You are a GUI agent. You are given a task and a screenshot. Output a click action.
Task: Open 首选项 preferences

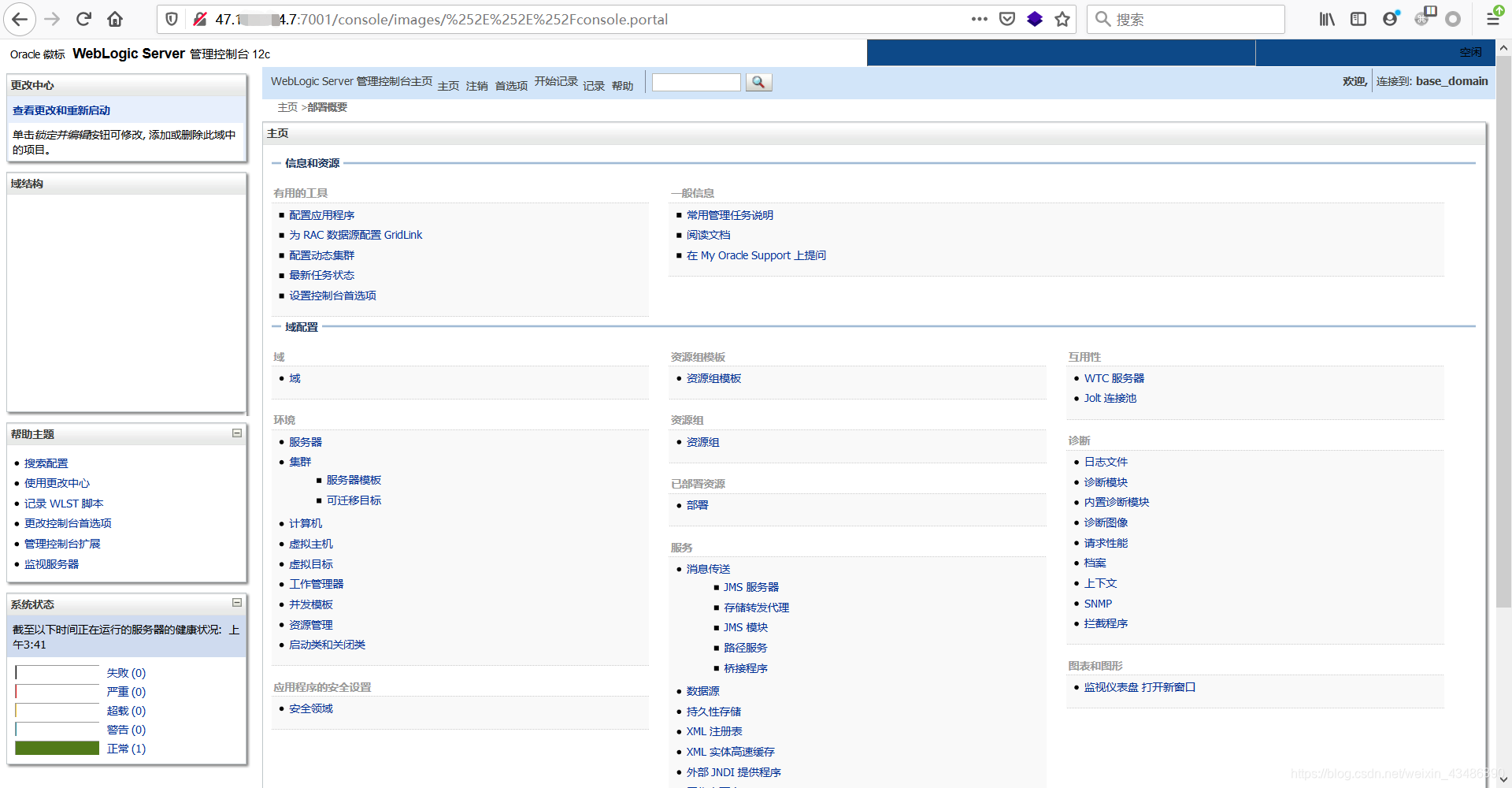[511, 86]
